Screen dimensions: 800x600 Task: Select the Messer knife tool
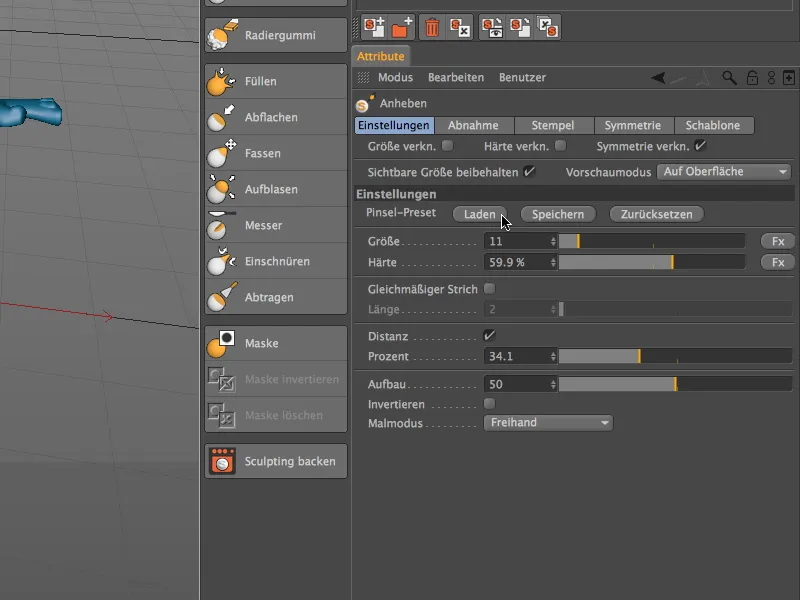click(x=276, y=225)
